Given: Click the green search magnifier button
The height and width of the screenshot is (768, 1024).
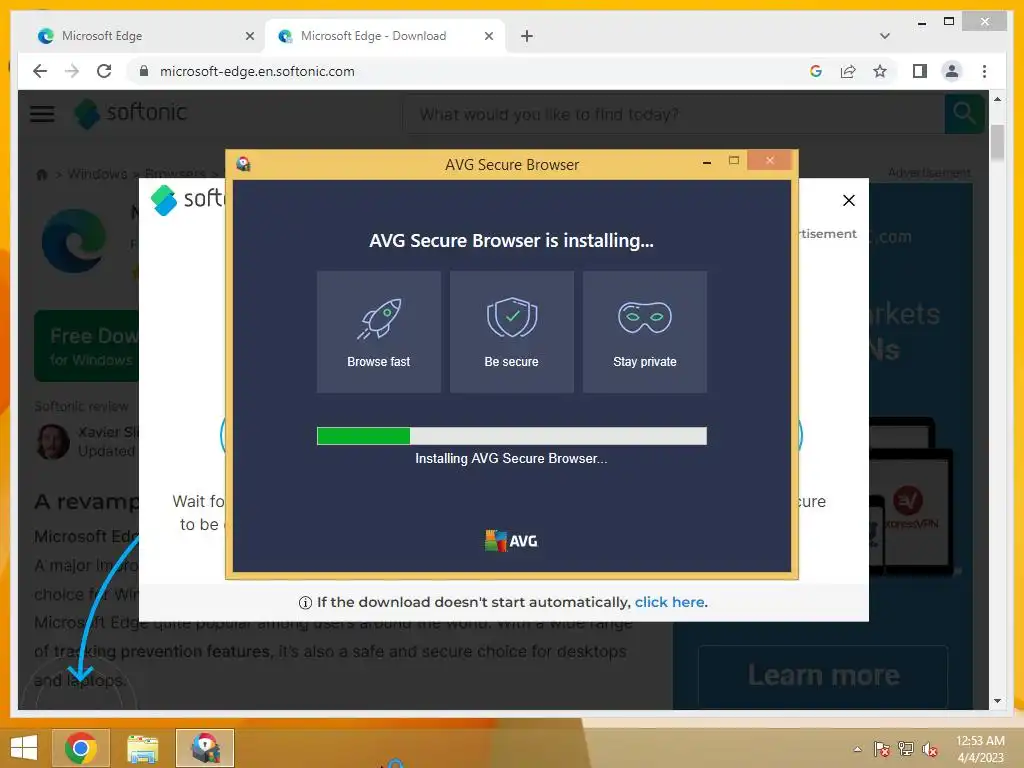Looking at the screenshot, I should click(x=964, y=114).
